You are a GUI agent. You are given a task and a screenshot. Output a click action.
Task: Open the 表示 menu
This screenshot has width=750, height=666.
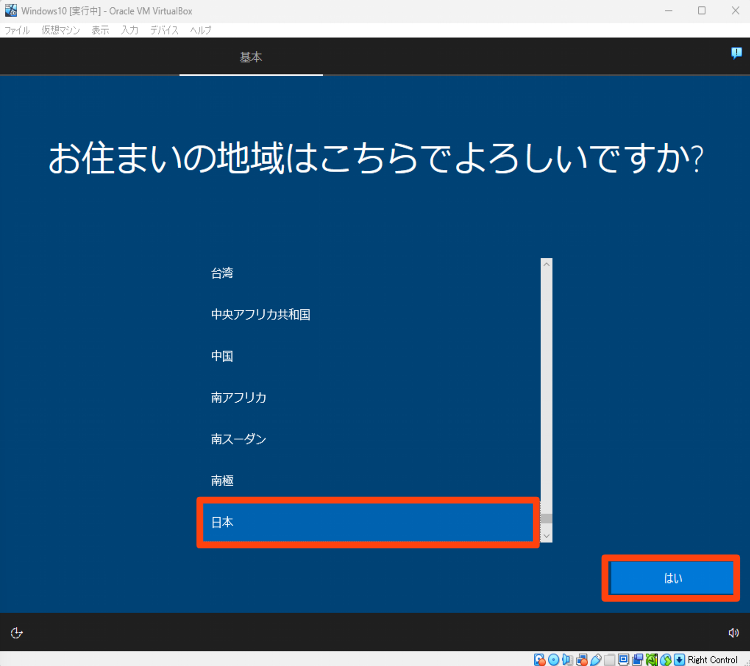click(x=100, y=30)
